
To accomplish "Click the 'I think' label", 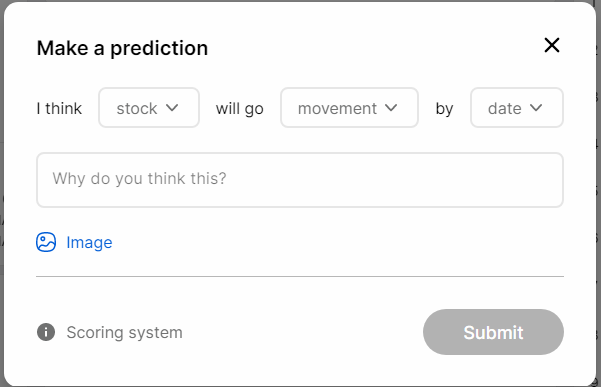I will click(x=59, y=109).
